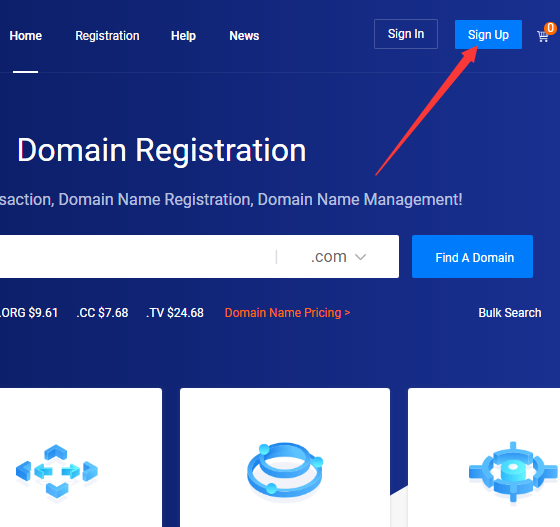Go to the Home menu item
The width and height of the screenshot is (560, 527).
26,36
